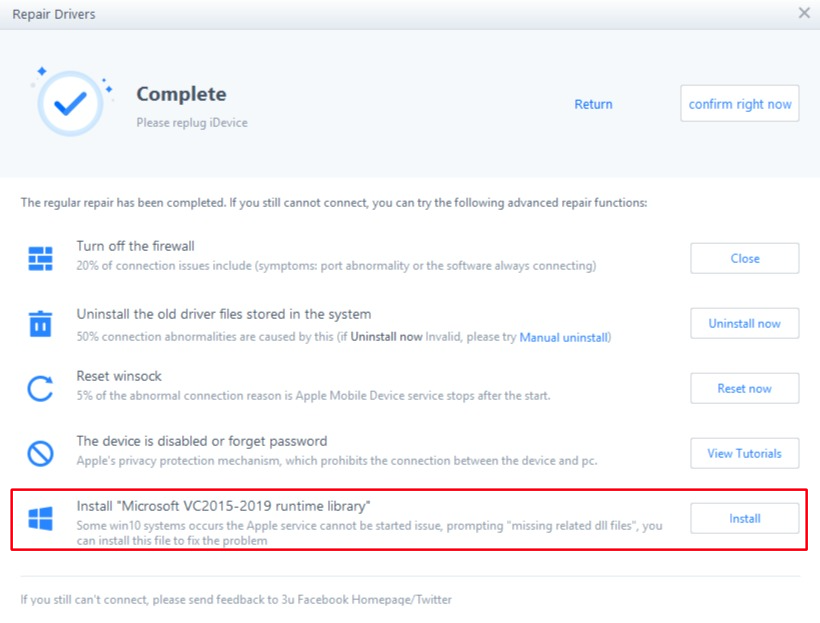Close the Repair Drivers dialog window
The width and height of the screenshot is (820, 623).
tap(804, 13)
